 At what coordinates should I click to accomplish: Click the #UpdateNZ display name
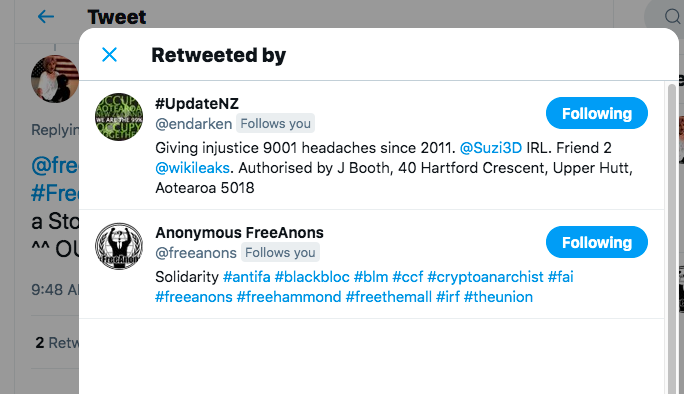197,104
